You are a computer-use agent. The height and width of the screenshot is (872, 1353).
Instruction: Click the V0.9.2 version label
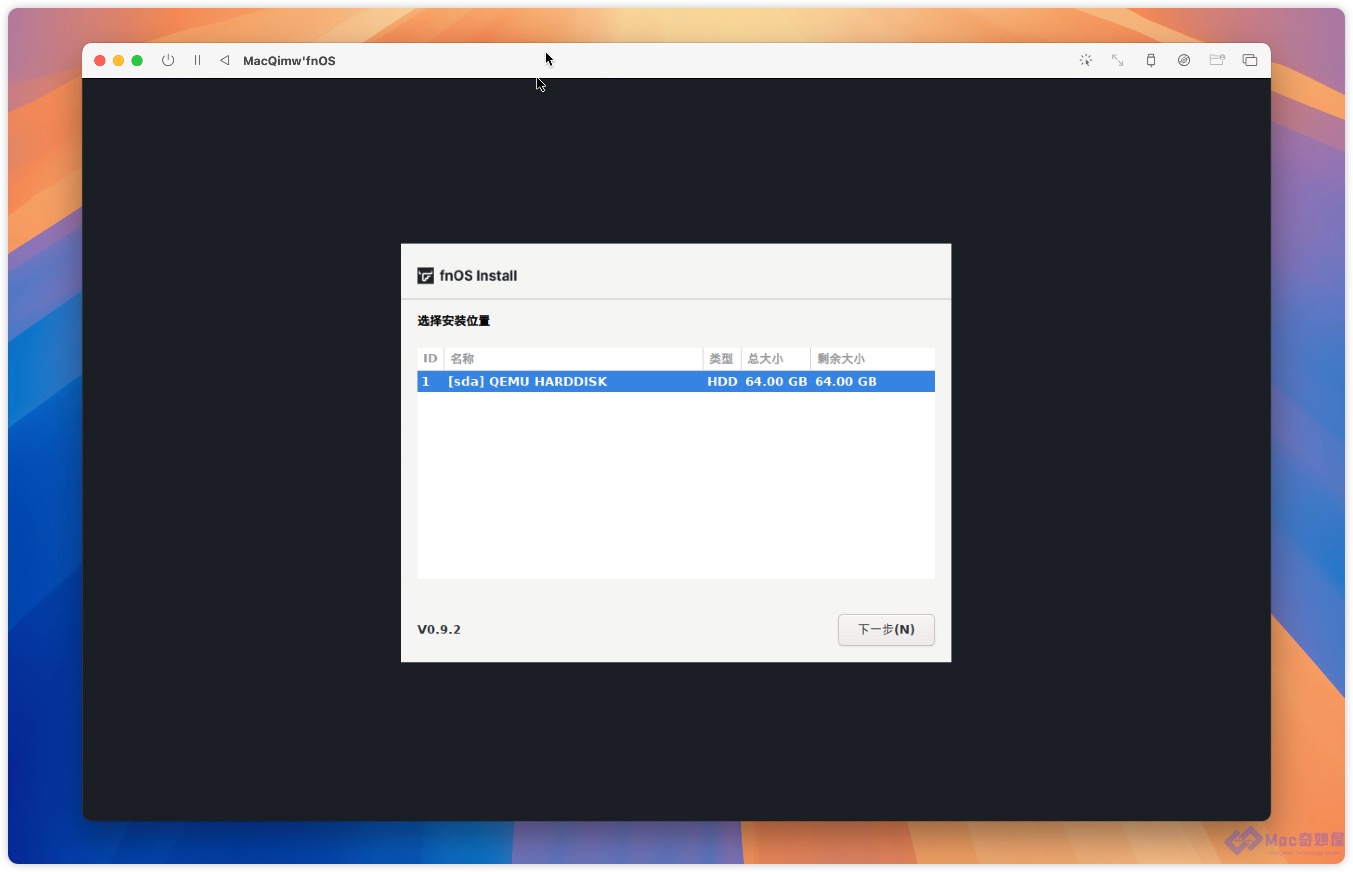tap(439, 630)
